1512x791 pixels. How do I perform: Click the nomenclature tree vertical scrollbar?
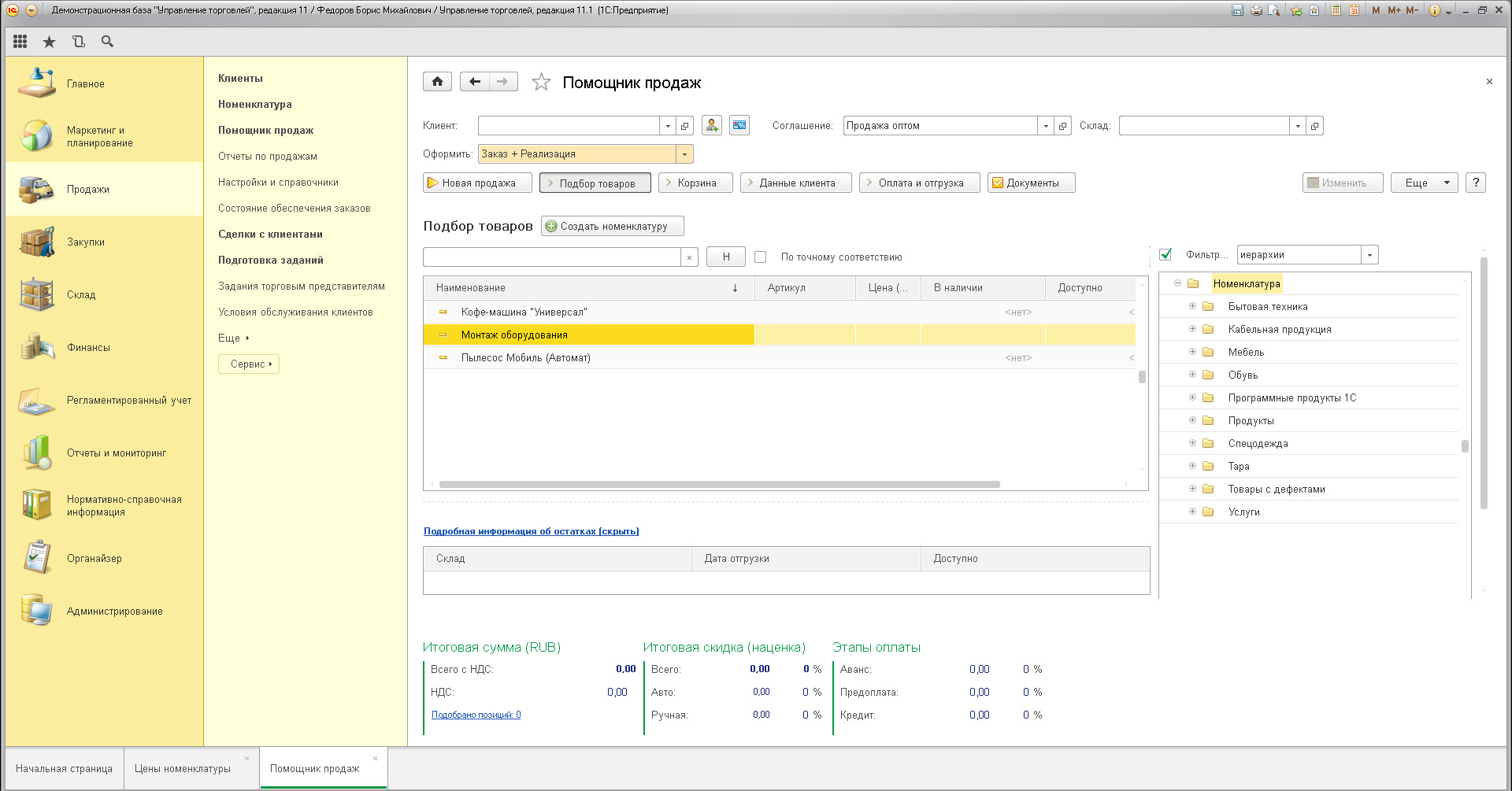1465,446
